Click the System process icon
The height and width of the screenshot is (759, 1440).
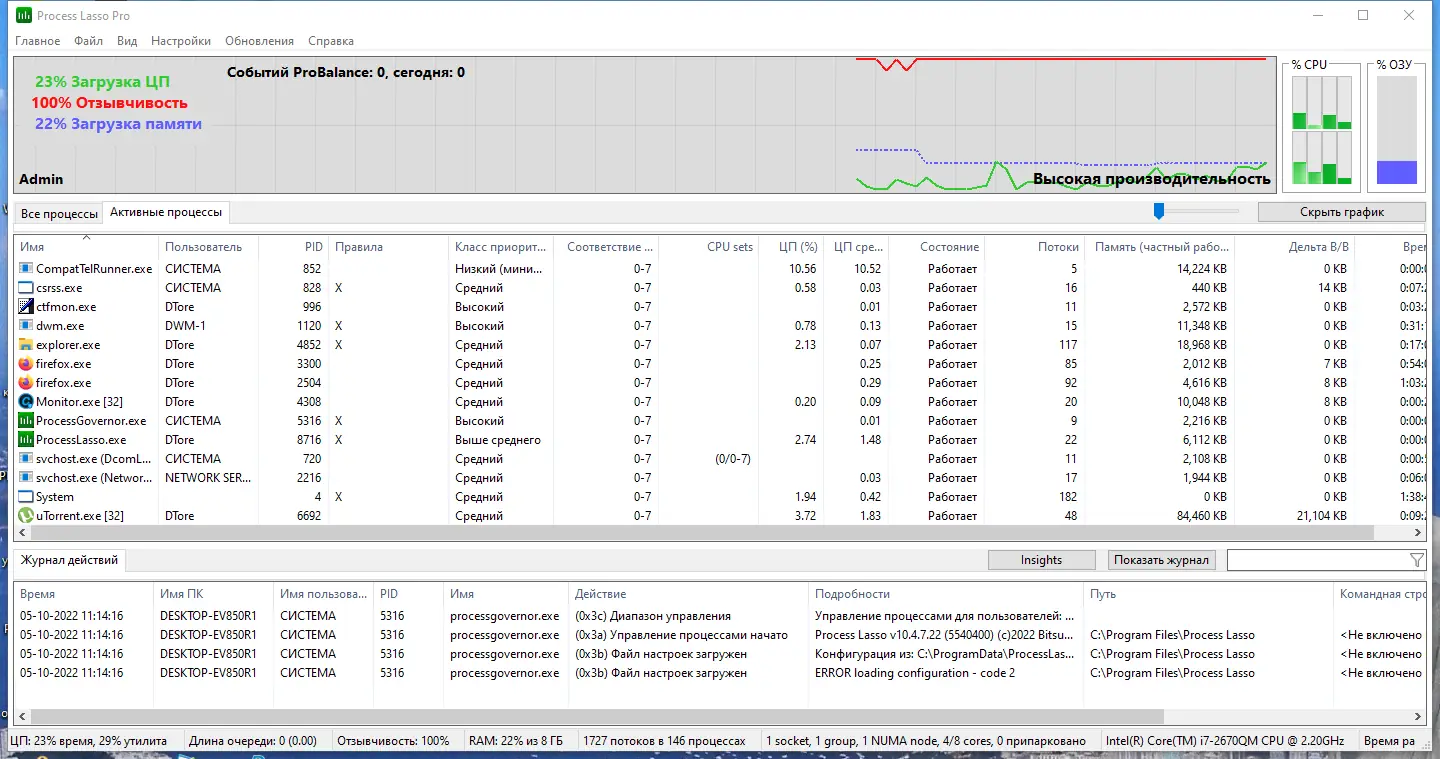(x=26, y=497)
